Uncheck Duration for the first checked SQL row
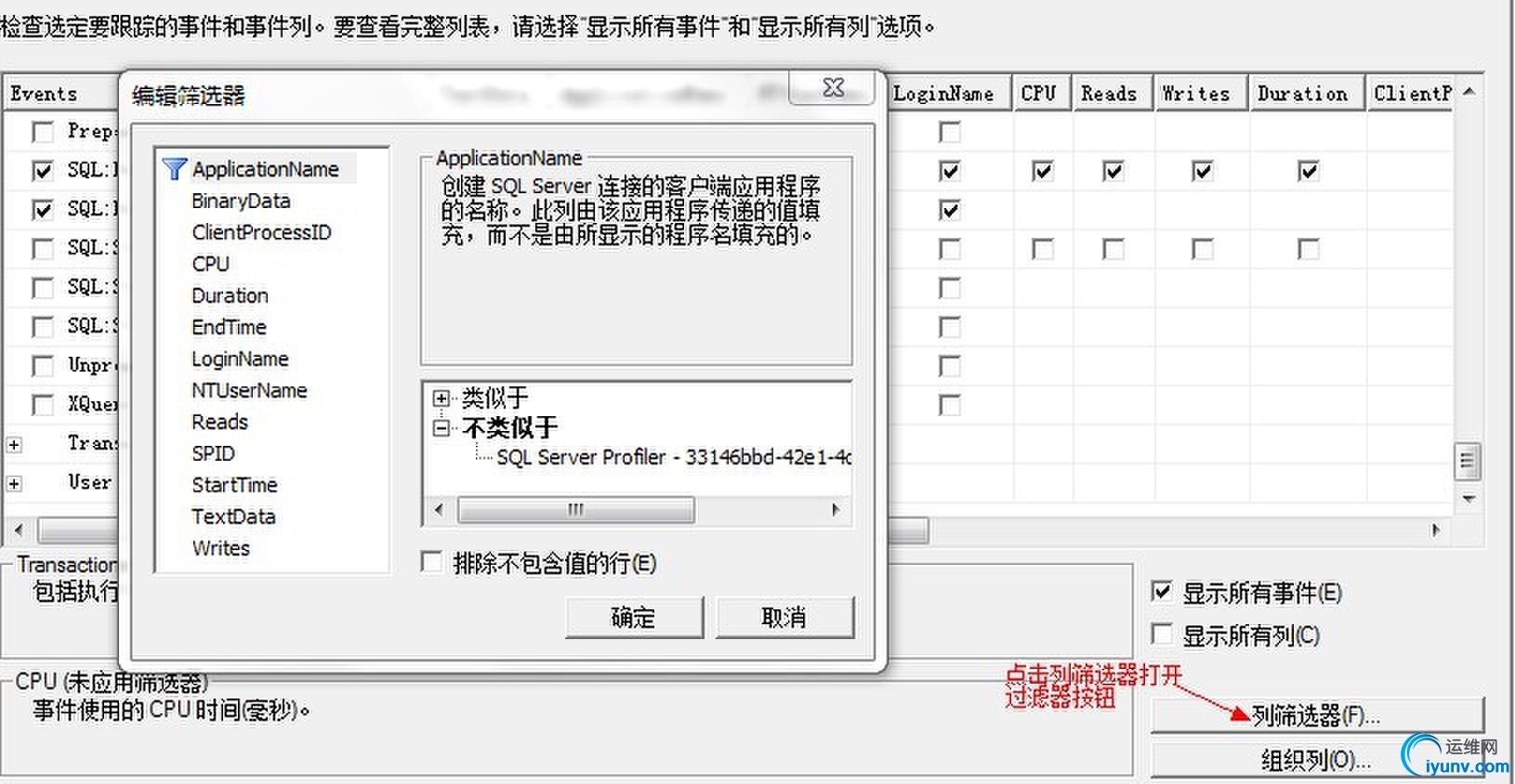The width and height of the screenshot is (1515, 784). (x=1309, y=171)
